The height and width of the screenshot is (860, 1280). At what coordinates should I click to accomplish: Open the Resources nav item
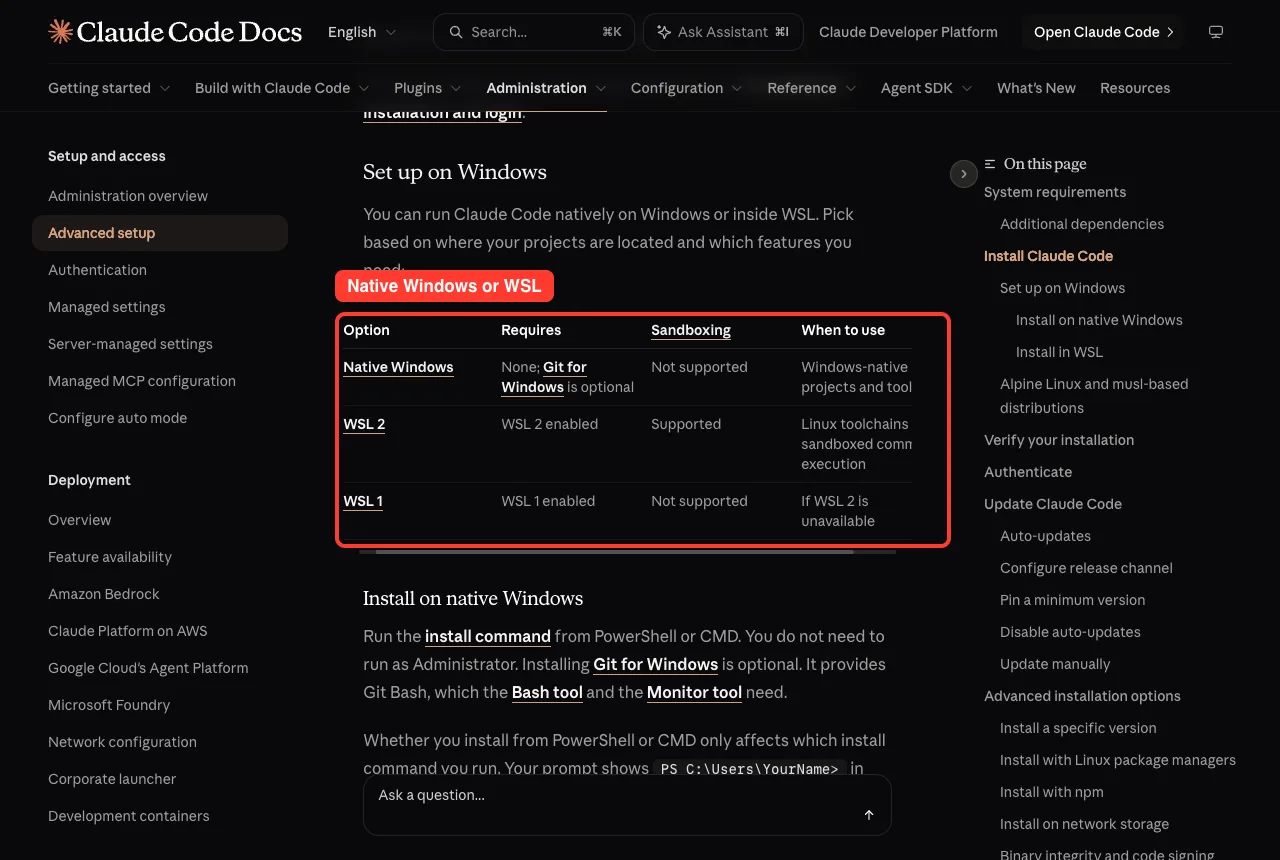click(x=1135, y=88)
